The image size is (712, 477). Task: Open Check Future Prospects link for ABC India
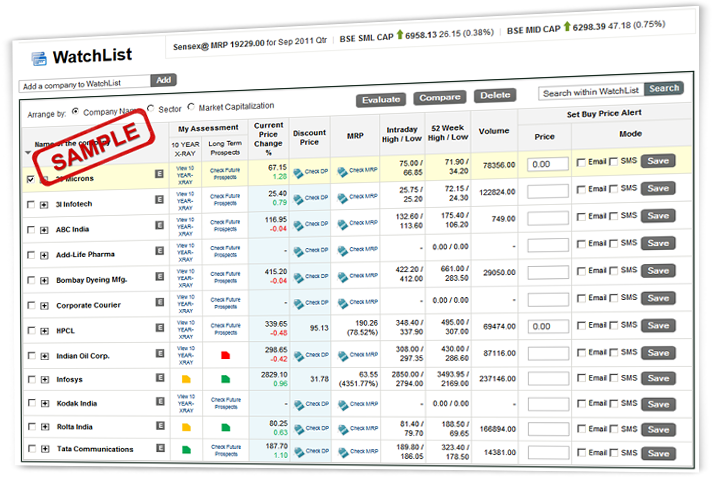[225, 225]
